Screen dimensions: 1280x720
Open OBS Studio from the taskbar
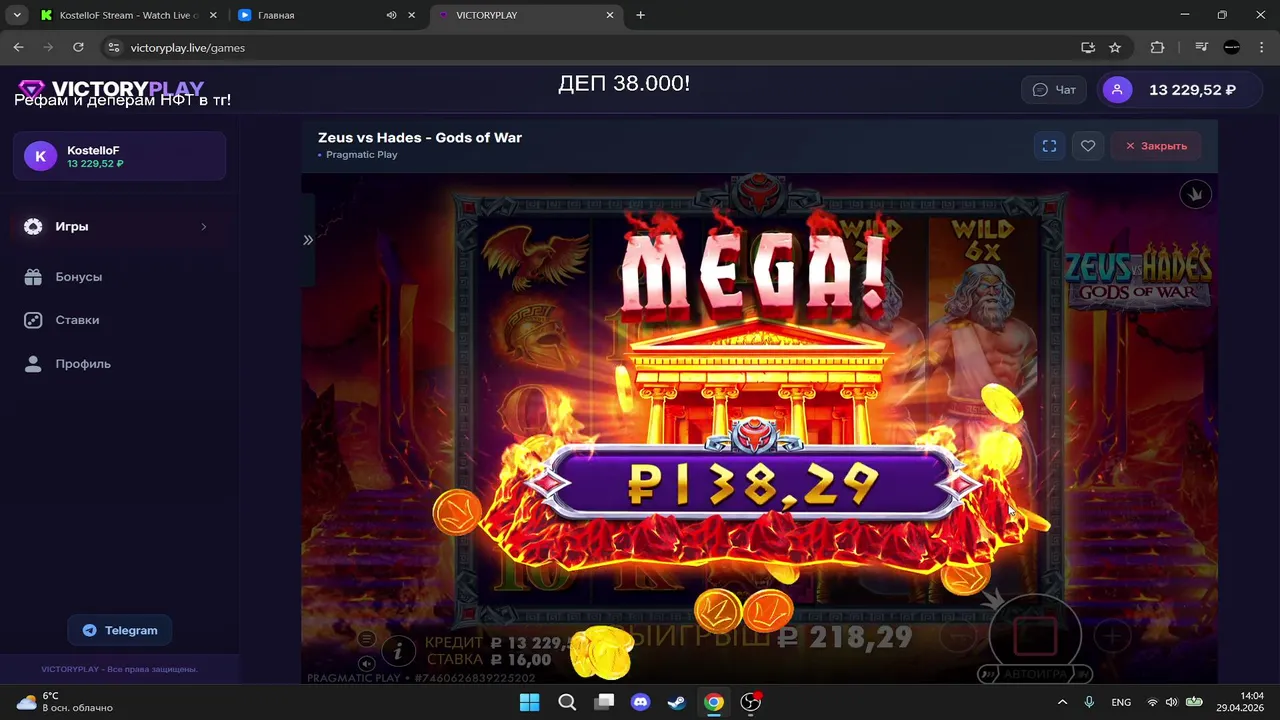751,702
